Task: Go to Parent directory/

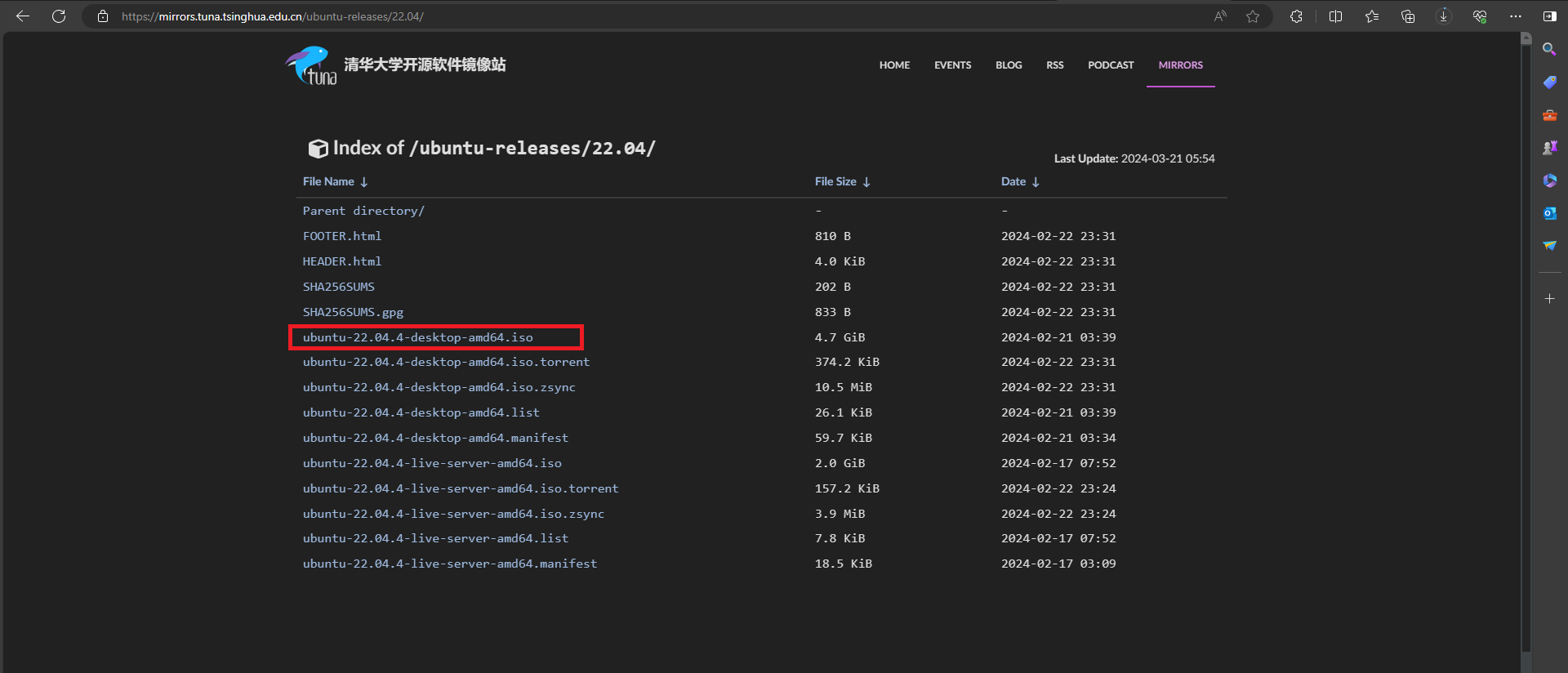Action: (363, 211)
